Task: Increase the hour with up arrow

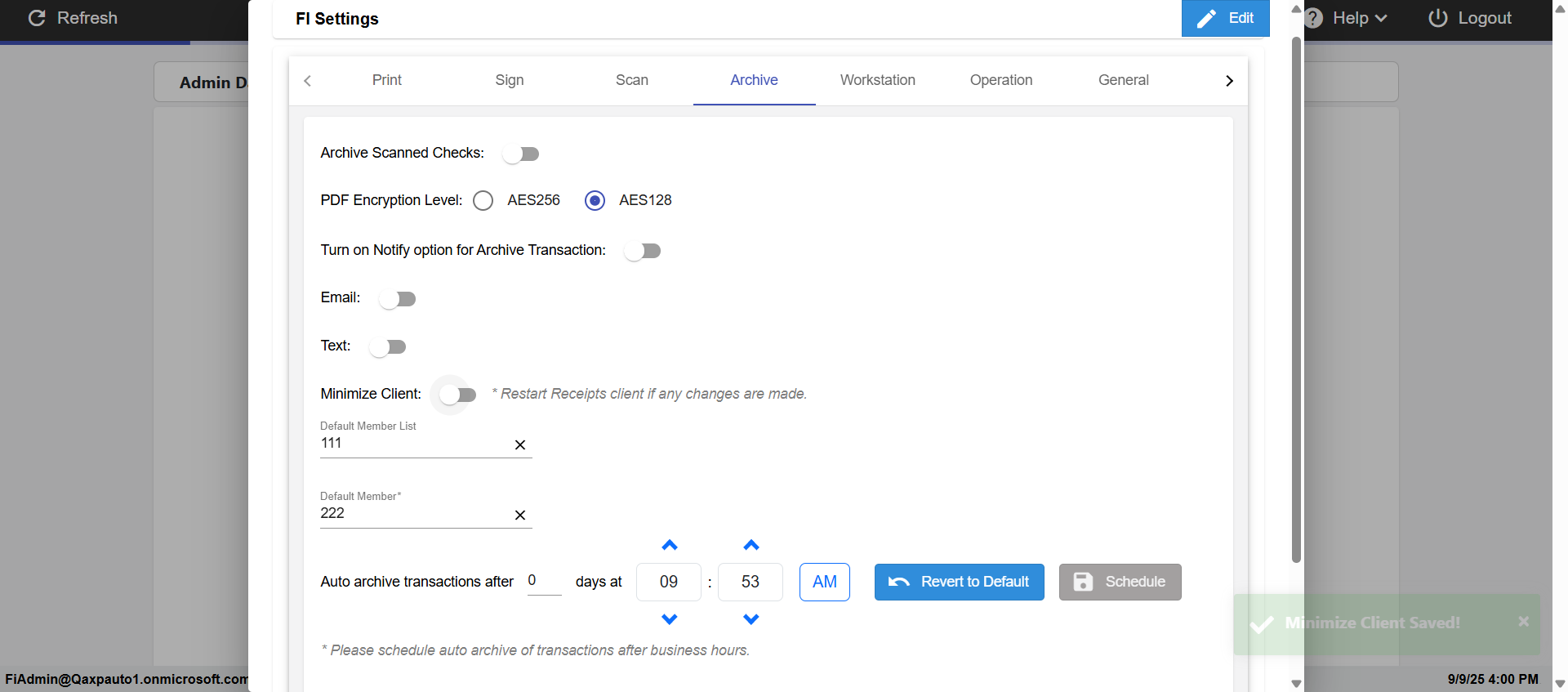Action: [x=669, y=545]
